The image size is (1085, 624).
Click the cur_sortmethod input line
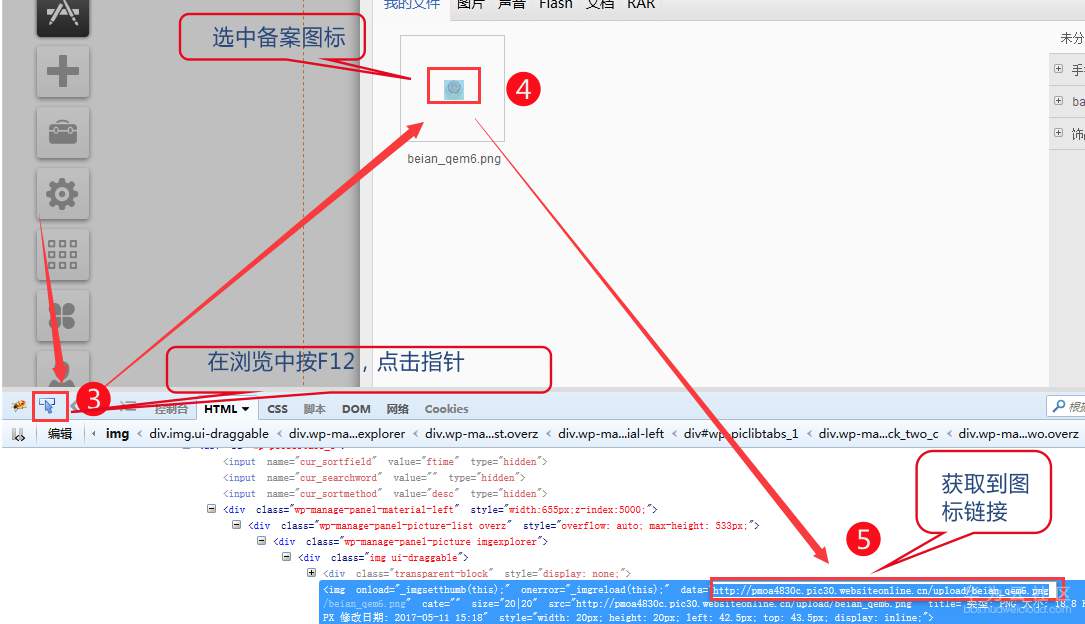tap(385, 493)
